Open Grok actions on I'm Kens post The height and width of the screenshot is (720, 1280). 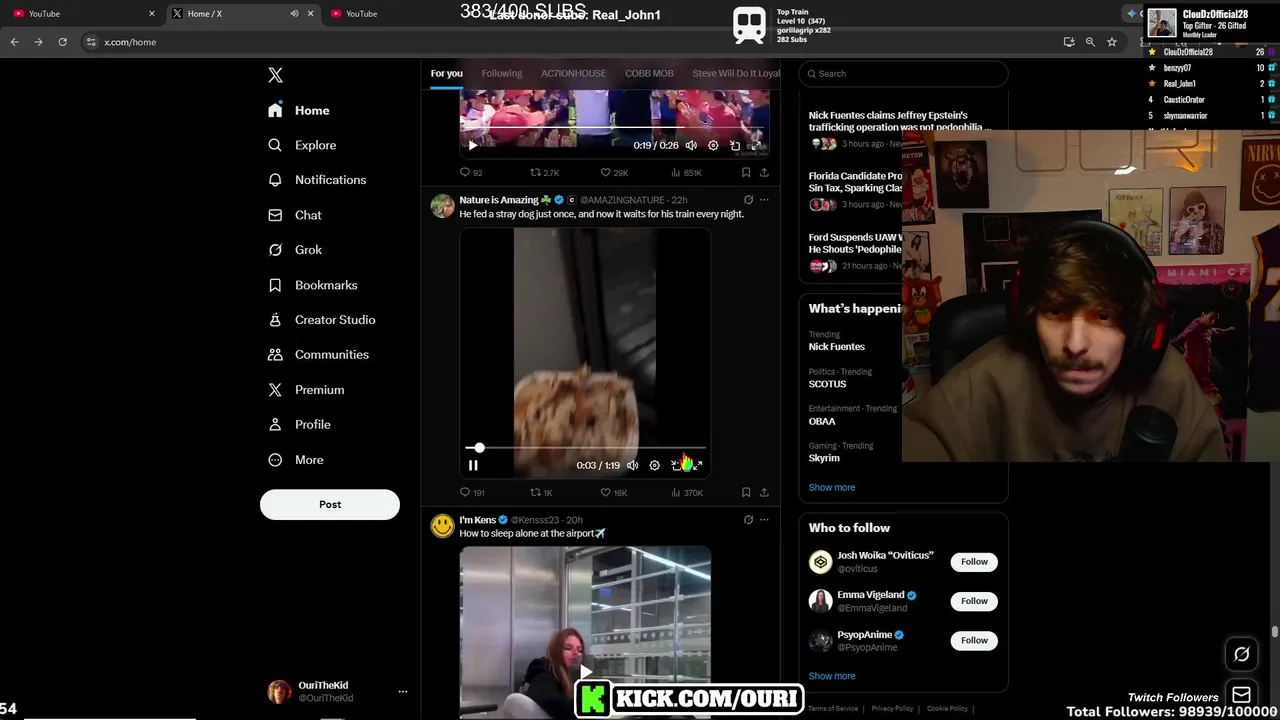(748, 520)
